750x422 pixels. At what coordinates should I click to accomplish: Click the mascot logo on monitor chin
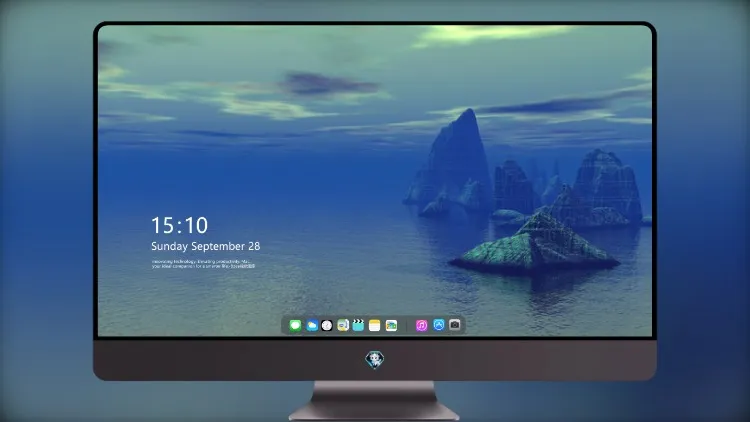[x=375, y=360]
